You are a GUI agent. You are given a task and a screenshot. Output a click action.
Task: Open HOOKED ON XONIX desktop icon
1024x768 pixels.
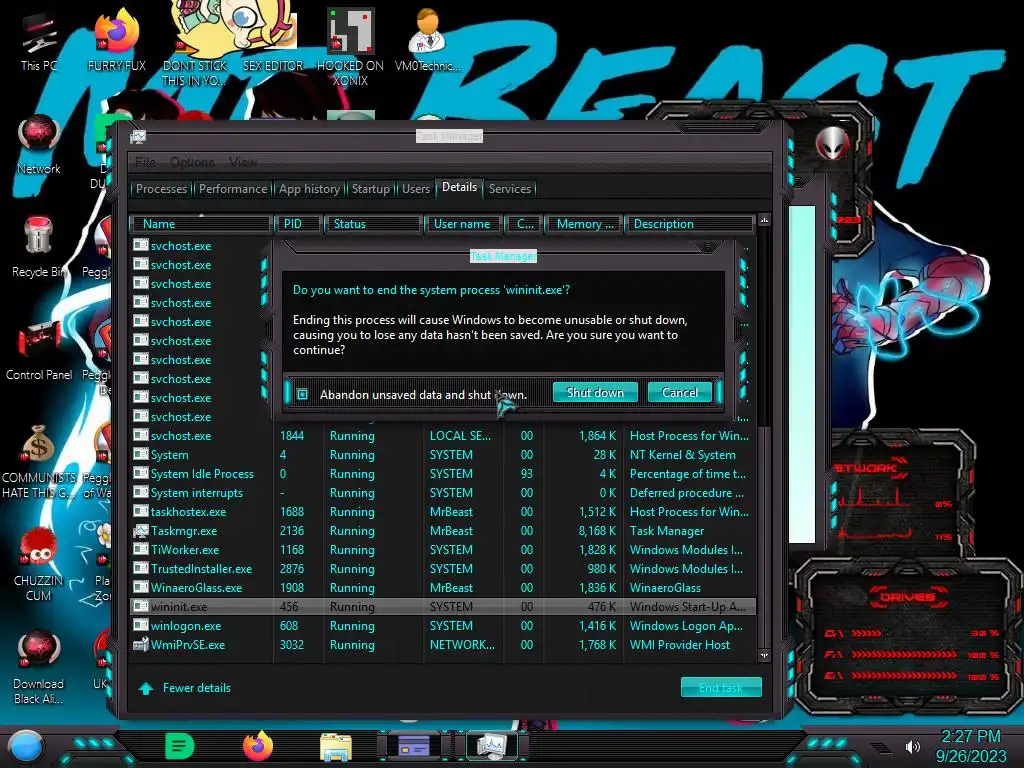(x=351, y=47)
